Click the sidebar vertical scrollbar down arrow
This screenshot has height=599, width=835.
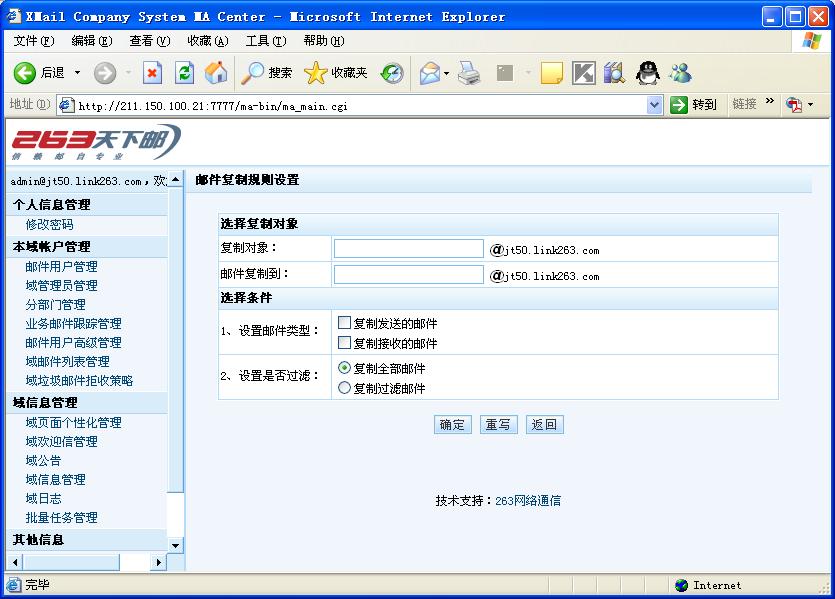point(176,545)
